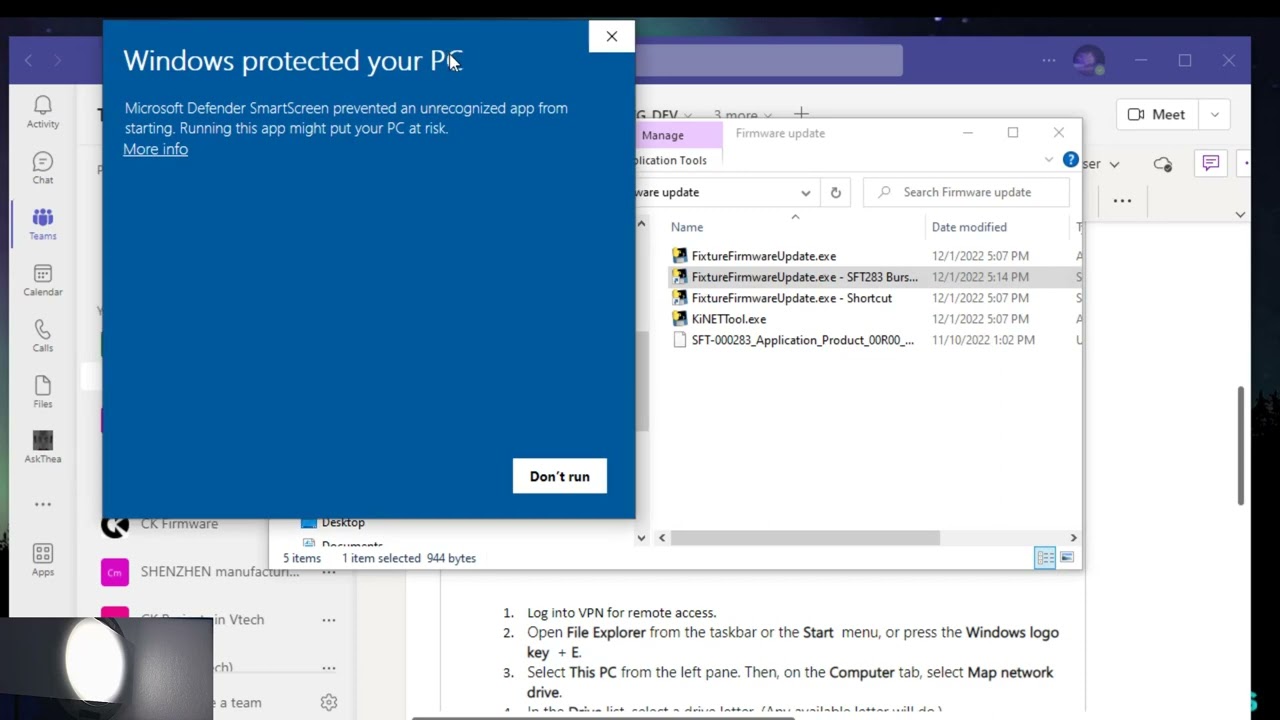Open Application Tools ribbon tab
The image size is (1280, 720).
click(x=671, y=160)
